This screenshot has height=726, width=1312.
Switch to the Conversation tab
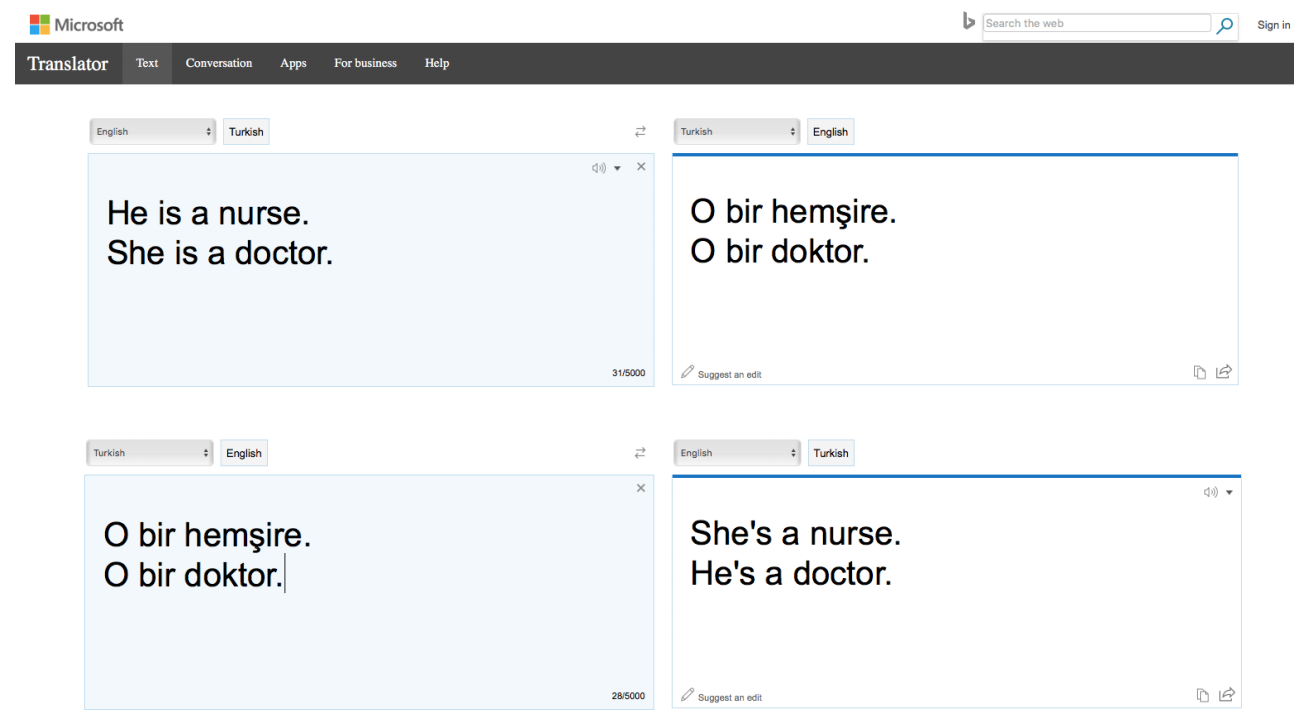(x=219, y=63)
